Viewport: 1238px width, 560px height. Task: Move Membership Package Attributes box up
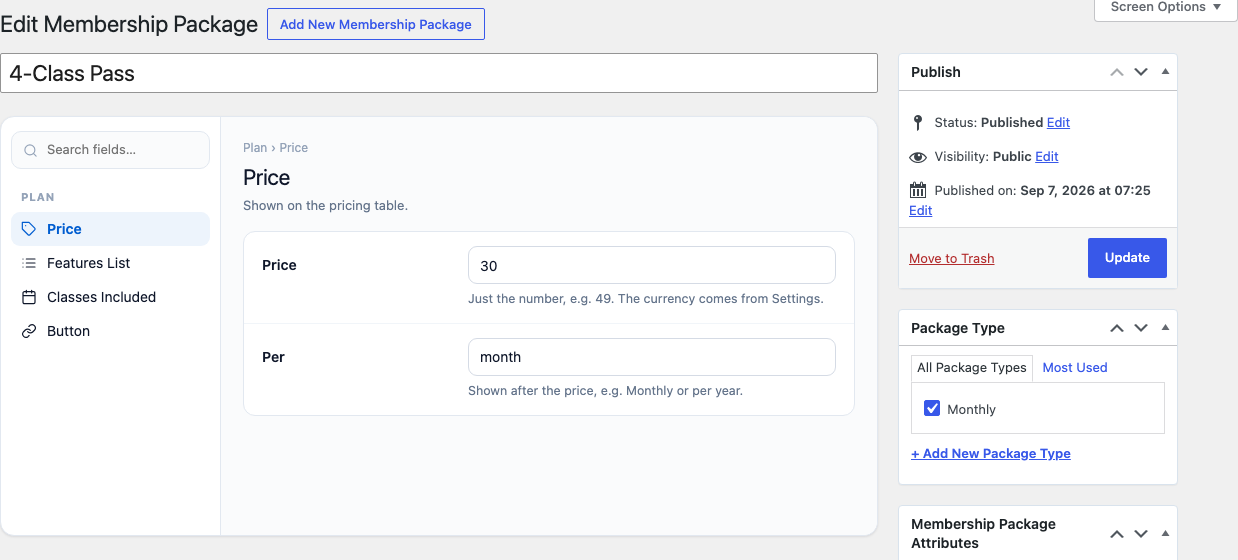tap(1117, 534)
